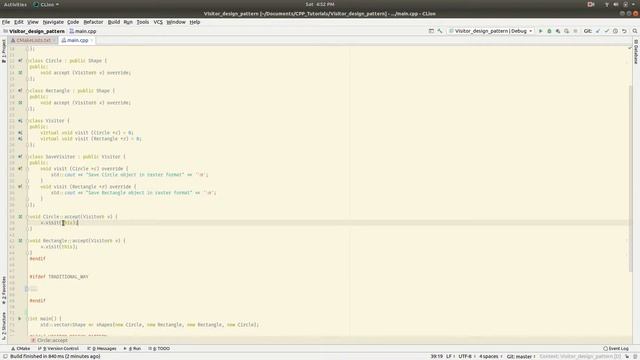
Task: Open the volume tray icon
Action: (x=616, y=4)
